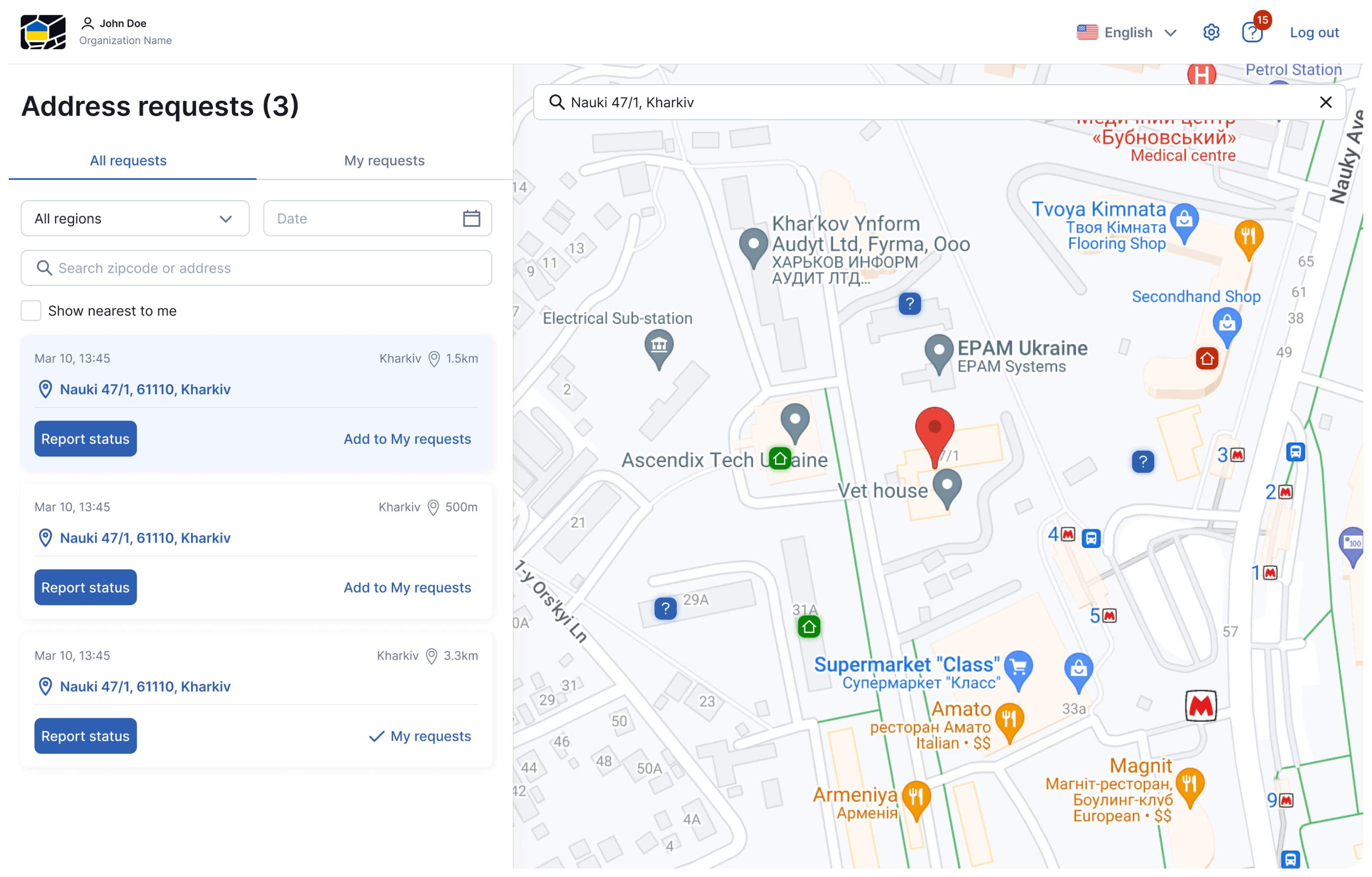Open the English language selector

pos(1126,32)
